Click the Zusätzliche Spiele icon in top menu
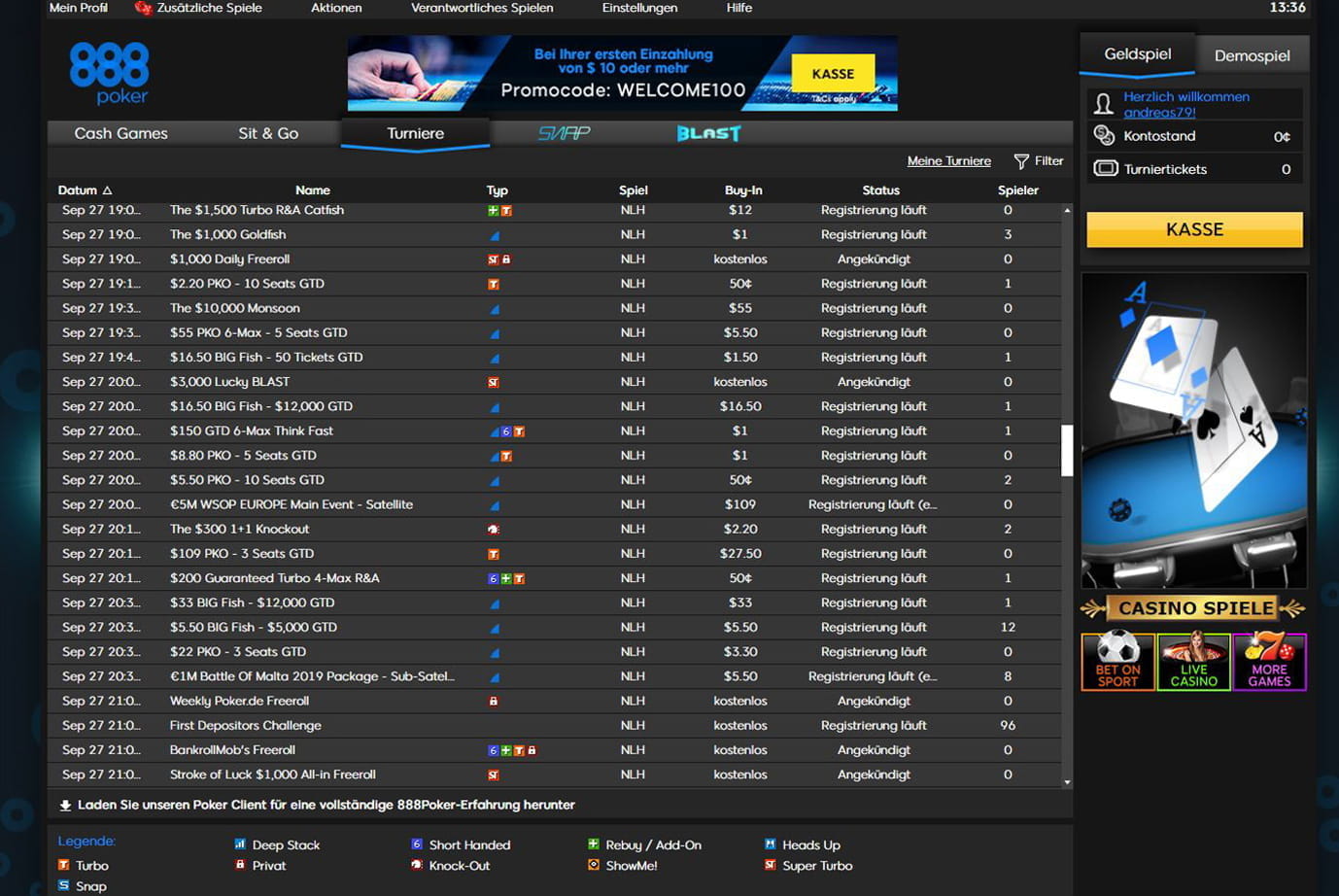 click(x=144, y=8)
